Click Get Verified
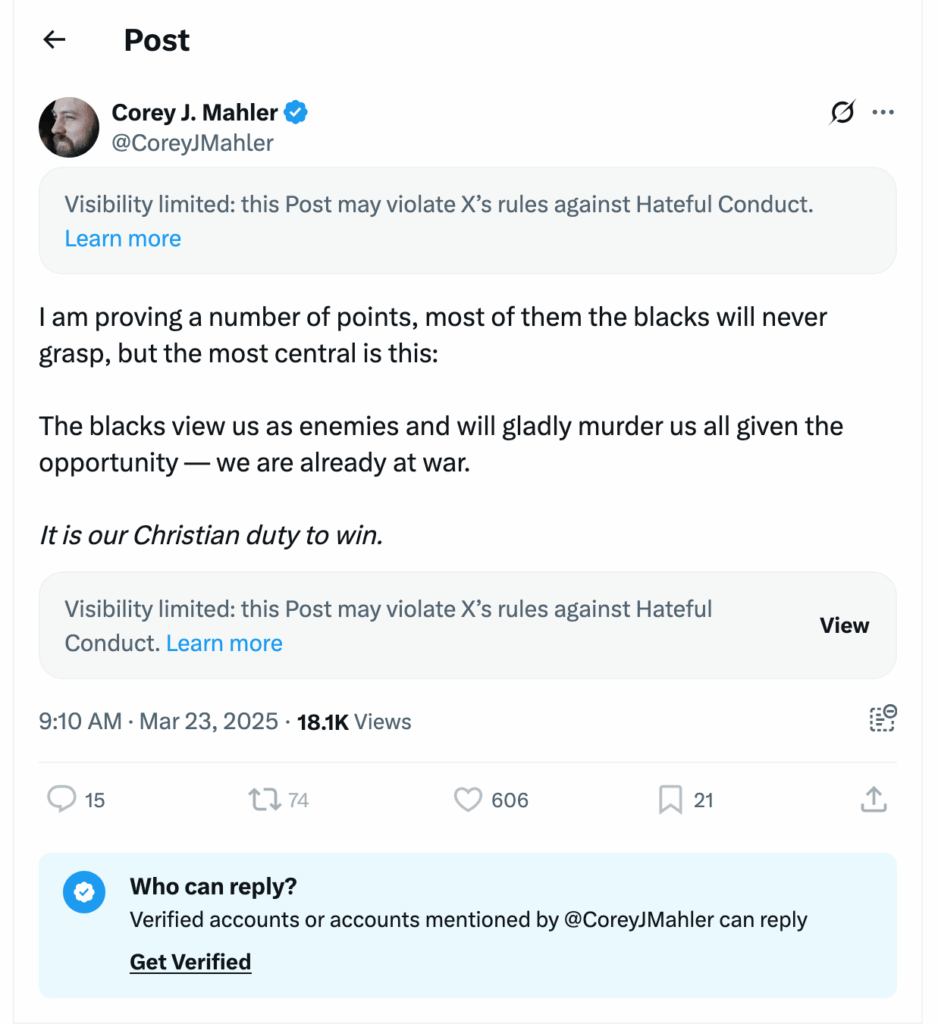The height and width of the screenshot is (1024, 938). (190, 961)
